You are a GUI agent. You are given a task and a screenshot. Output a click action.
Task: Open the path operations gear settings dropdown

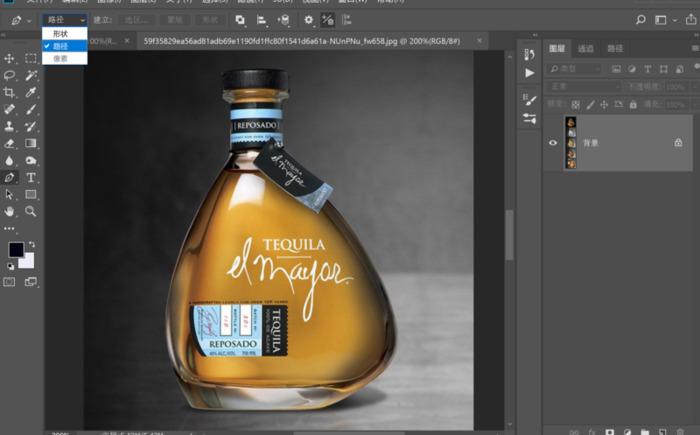pos(309,19)
